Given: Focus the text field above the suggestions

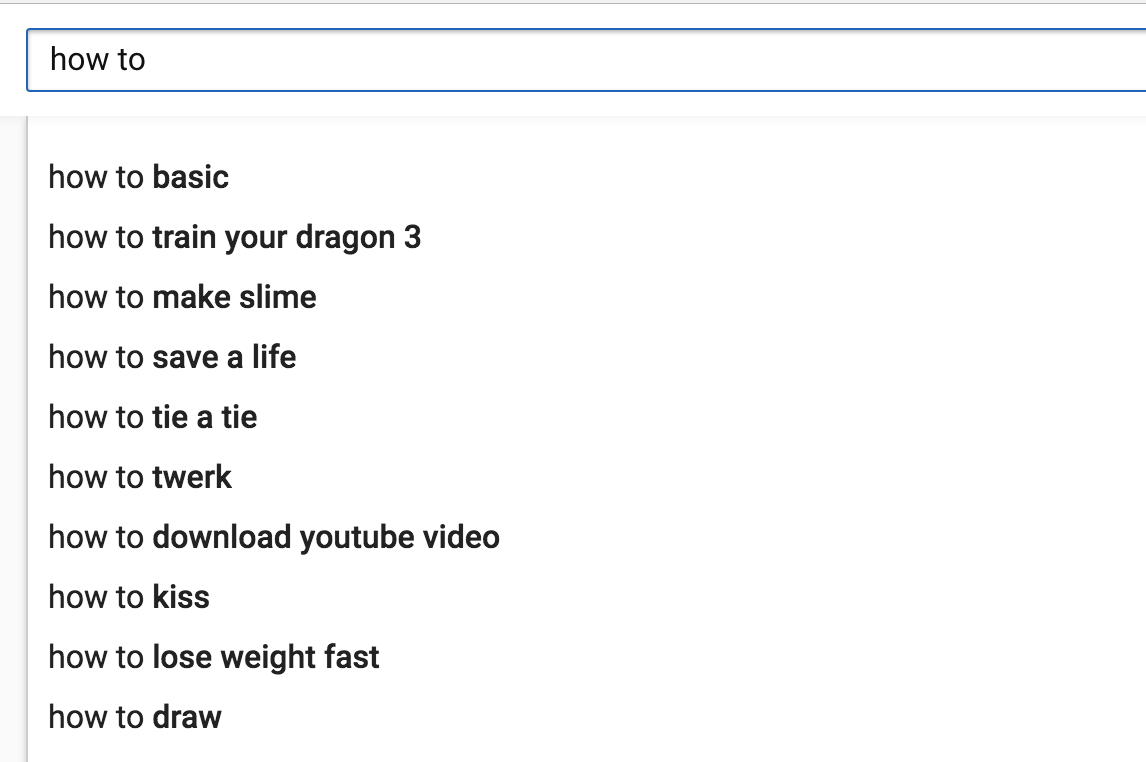Looking at the screenshot, I should (580, 60).
